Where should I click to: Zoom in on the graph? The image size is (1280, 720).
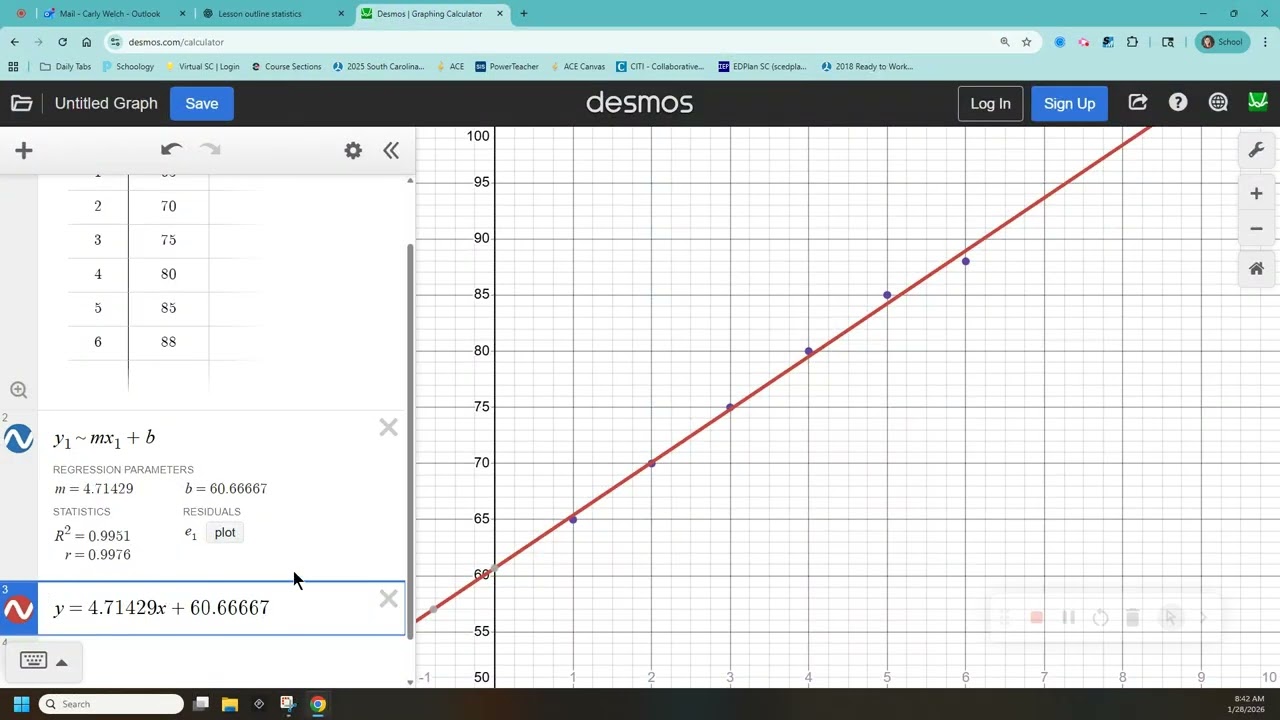pos(1256,194)
